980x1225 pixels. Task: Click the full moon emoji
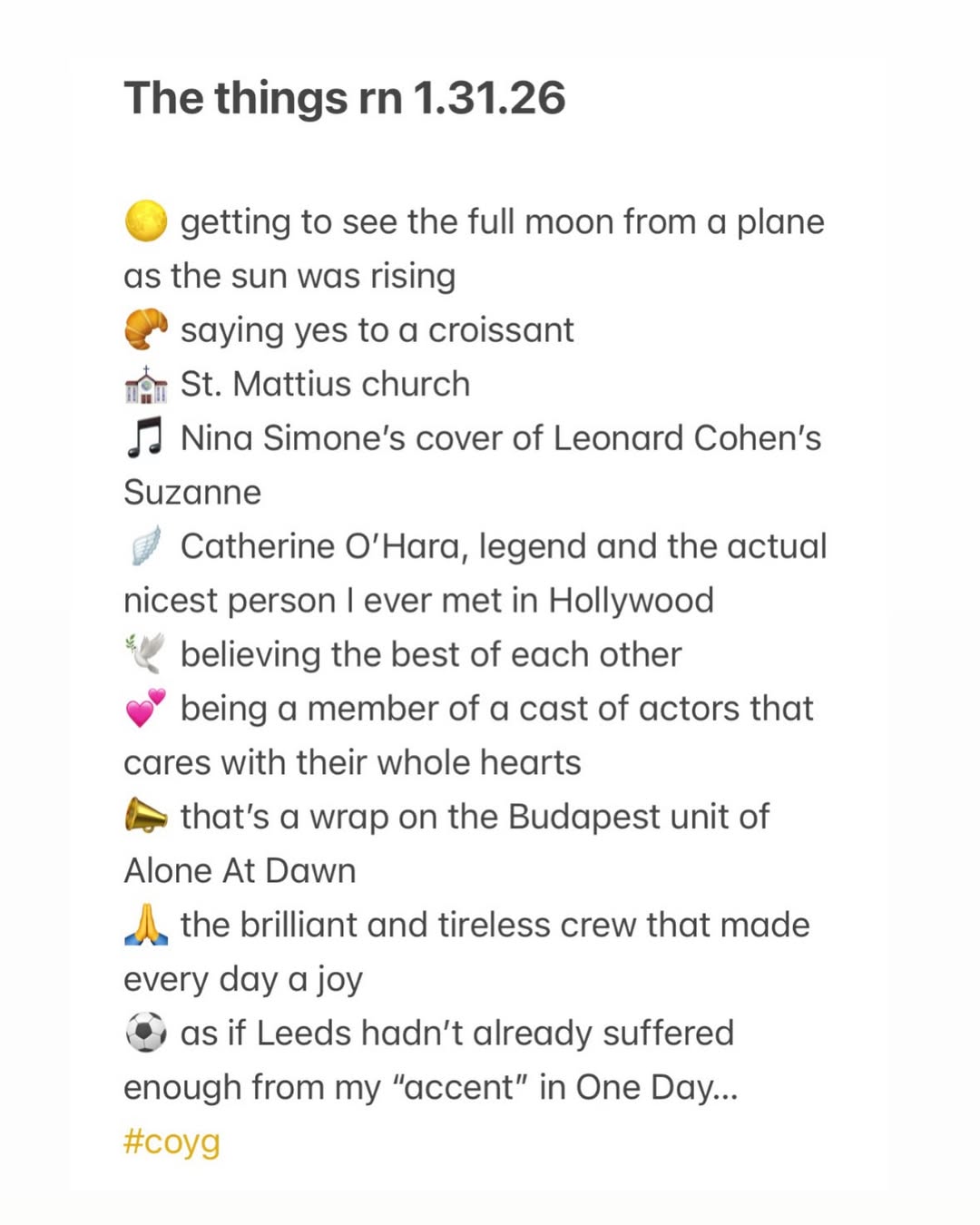point(145,222)
